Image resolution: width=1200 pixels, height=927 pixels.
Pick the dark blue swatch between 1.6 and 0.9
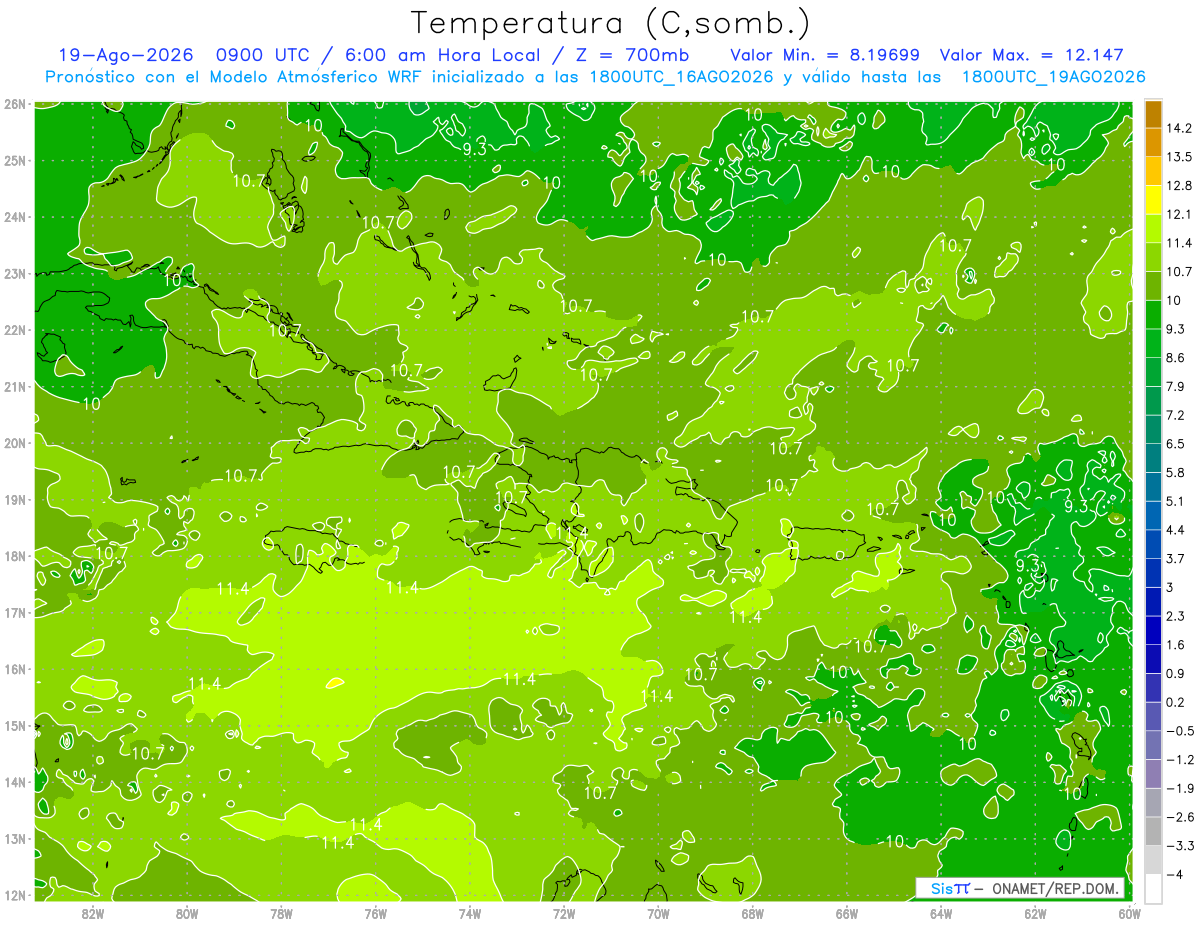1152,659
